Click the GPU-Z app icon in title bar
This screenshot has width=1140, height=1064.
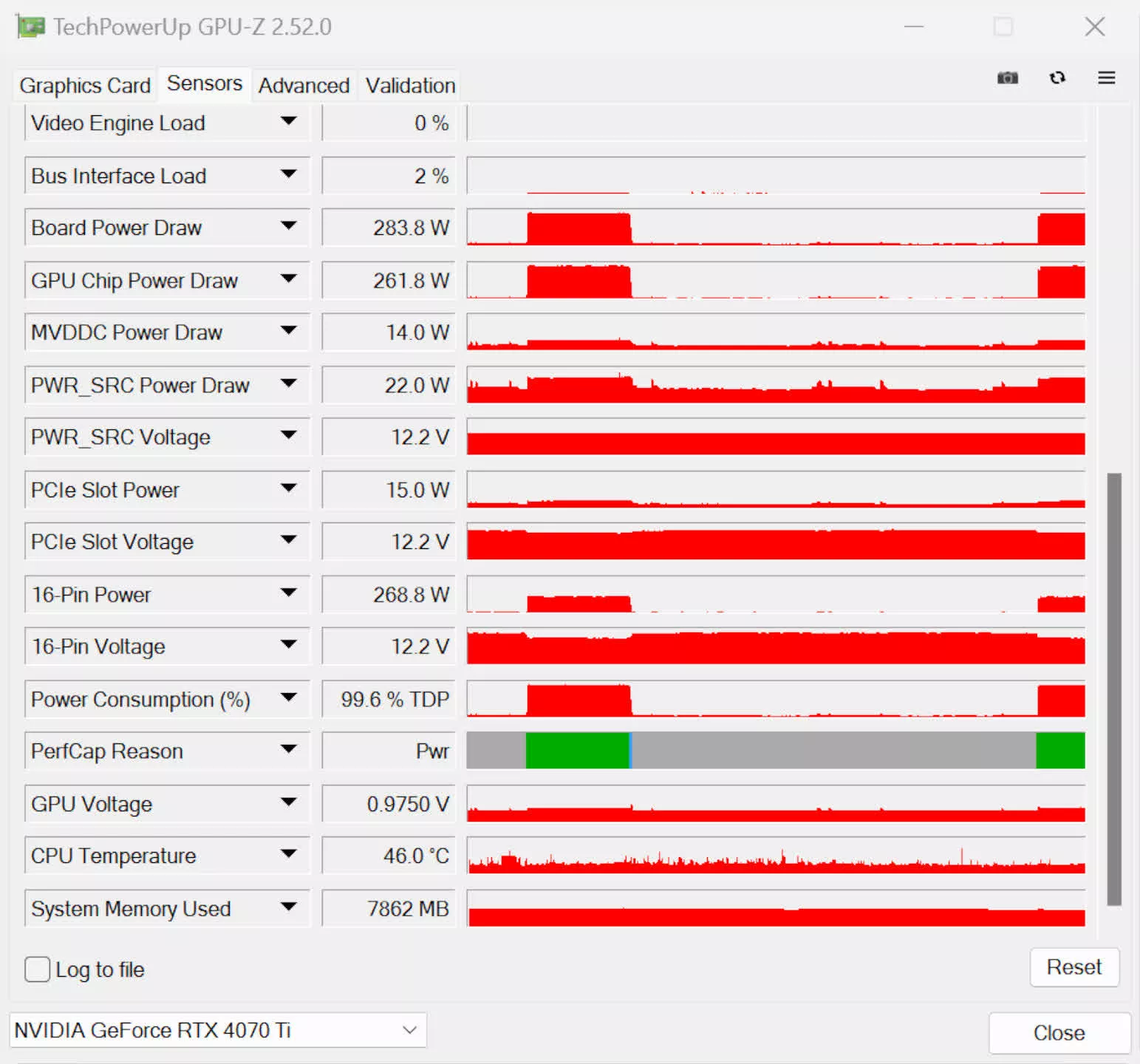pos(30,27)
